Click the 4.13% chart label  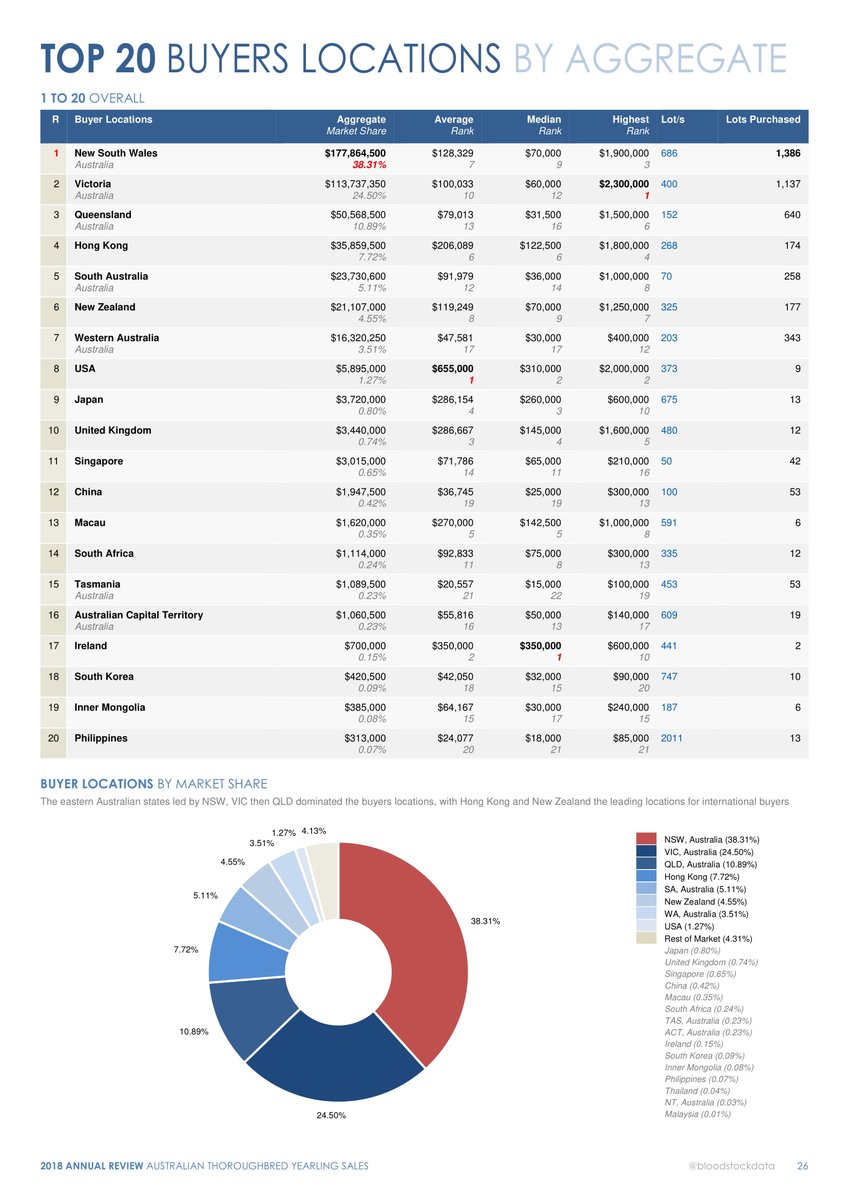pos(314,830)
